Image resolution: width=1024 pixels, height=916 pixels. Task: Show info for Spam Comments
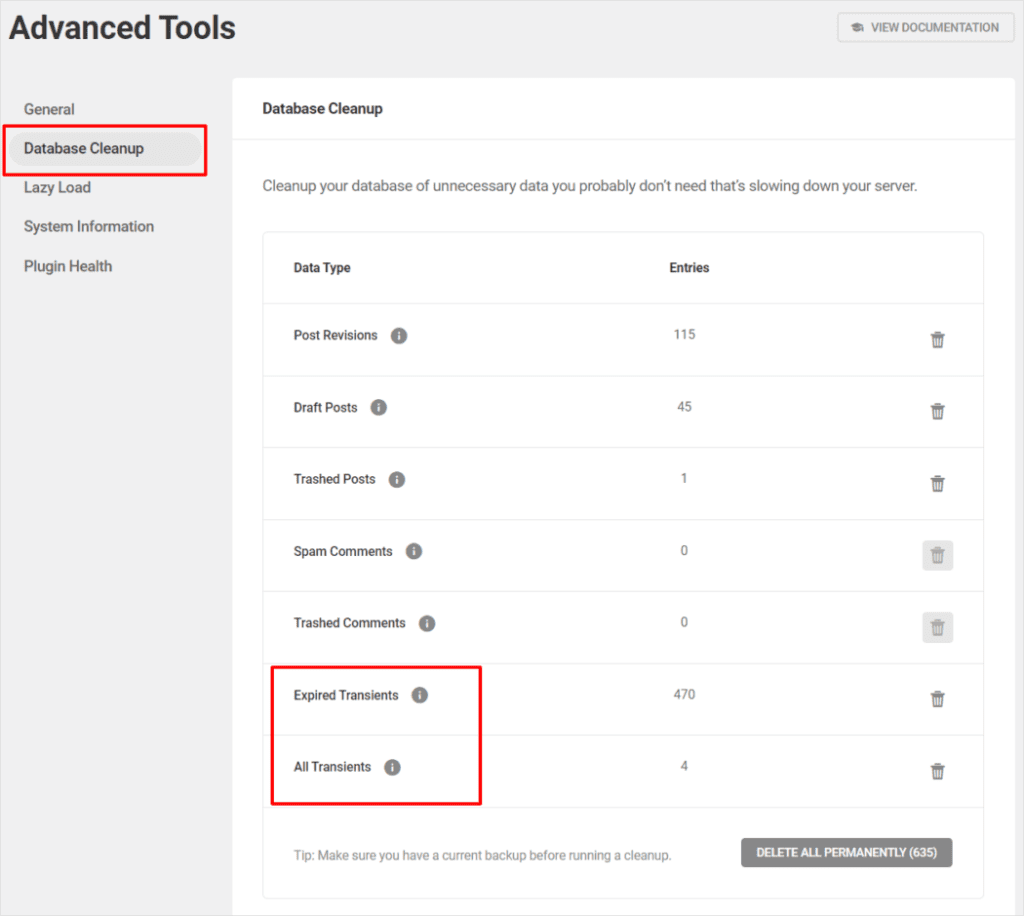pyautogui.click(x=414, y=552)
